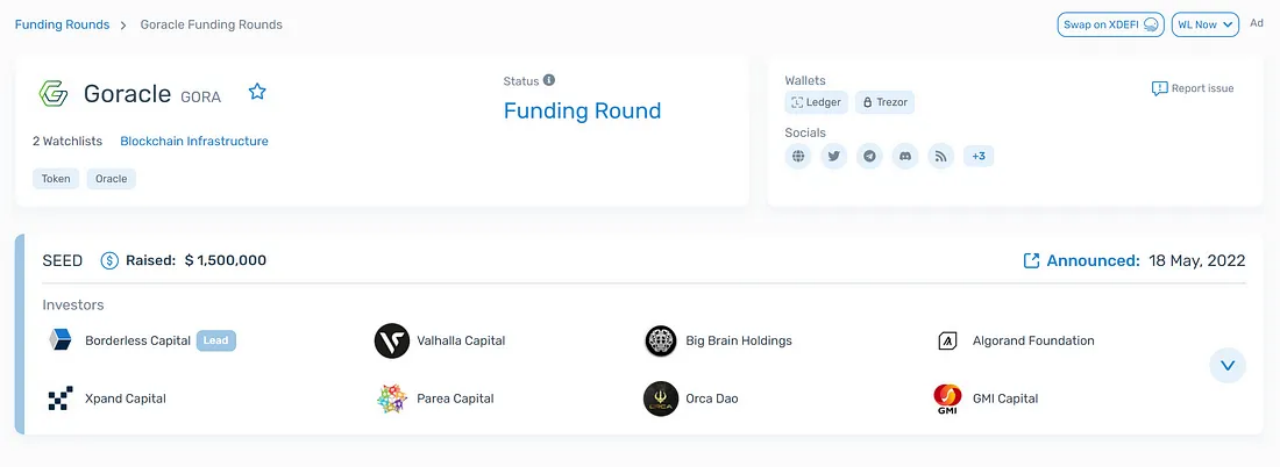Screen dimensions: 1280x467
Task: Open the WL Now dropdown
Action: [1205, 24]
